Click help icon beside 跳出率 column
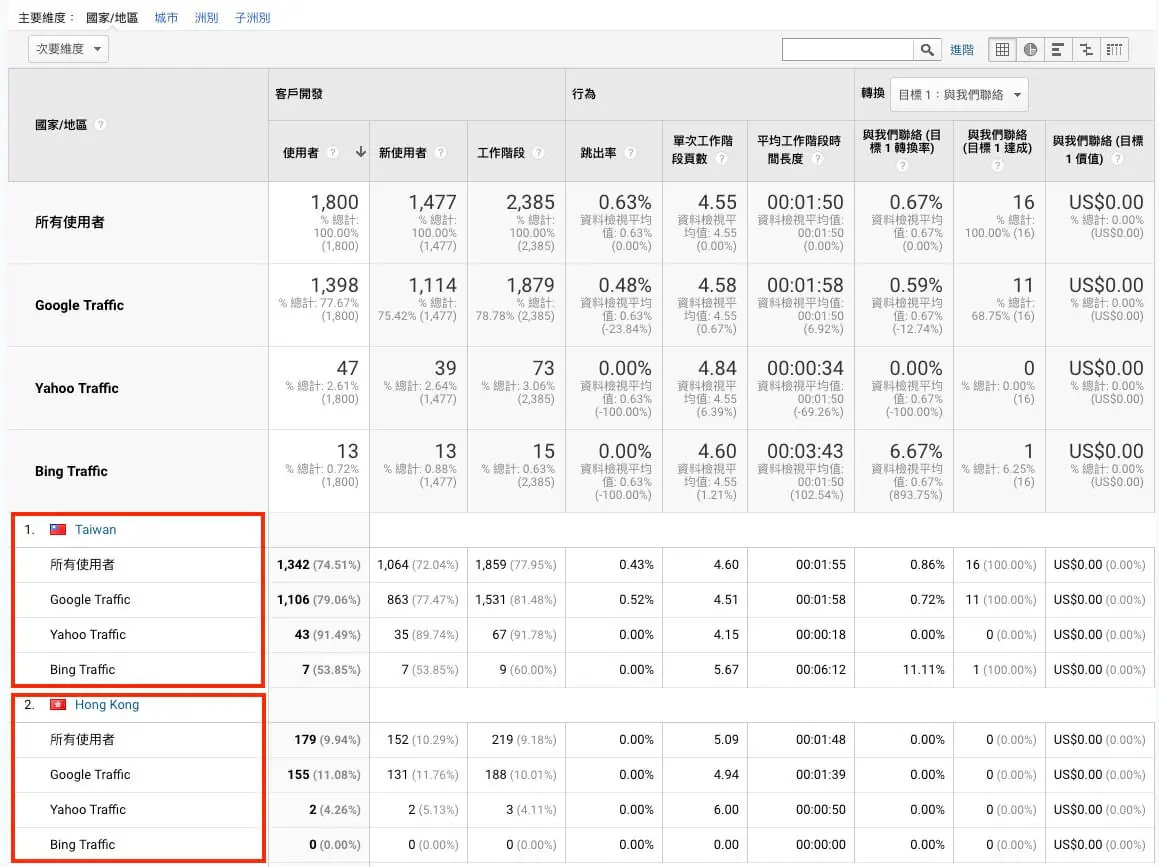1159x867 pixels. point(630,152)
